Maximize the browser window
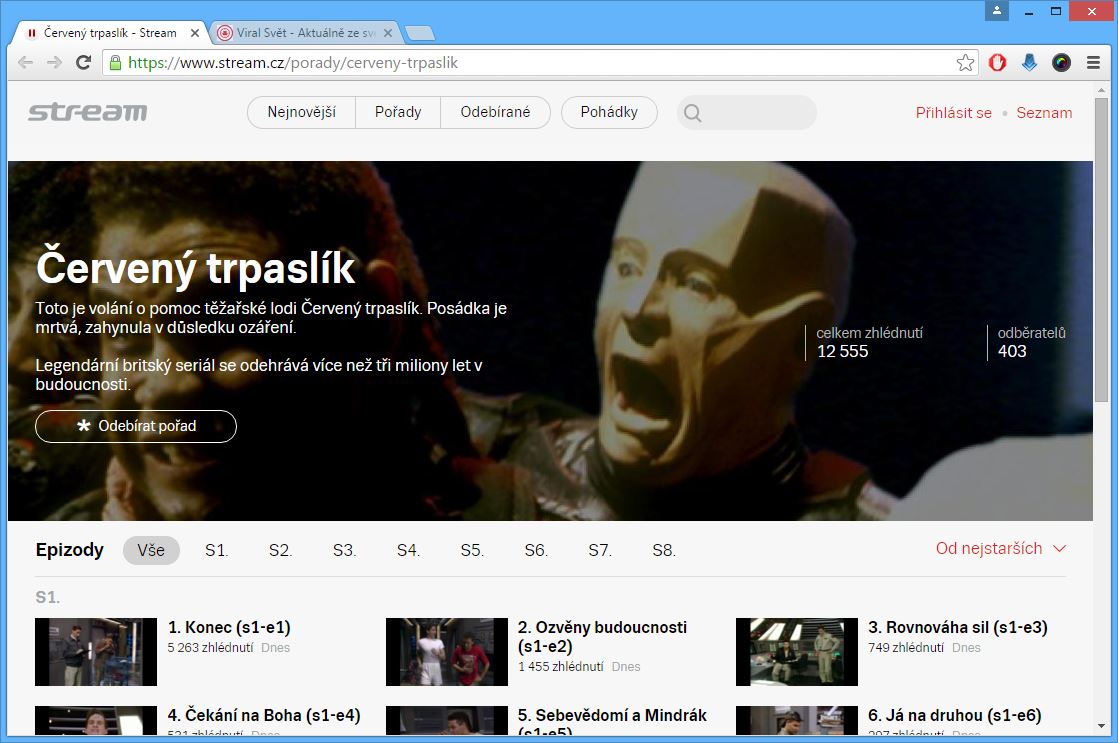Viewport: 1118px width, 743px height. [x=1056, y=11]
